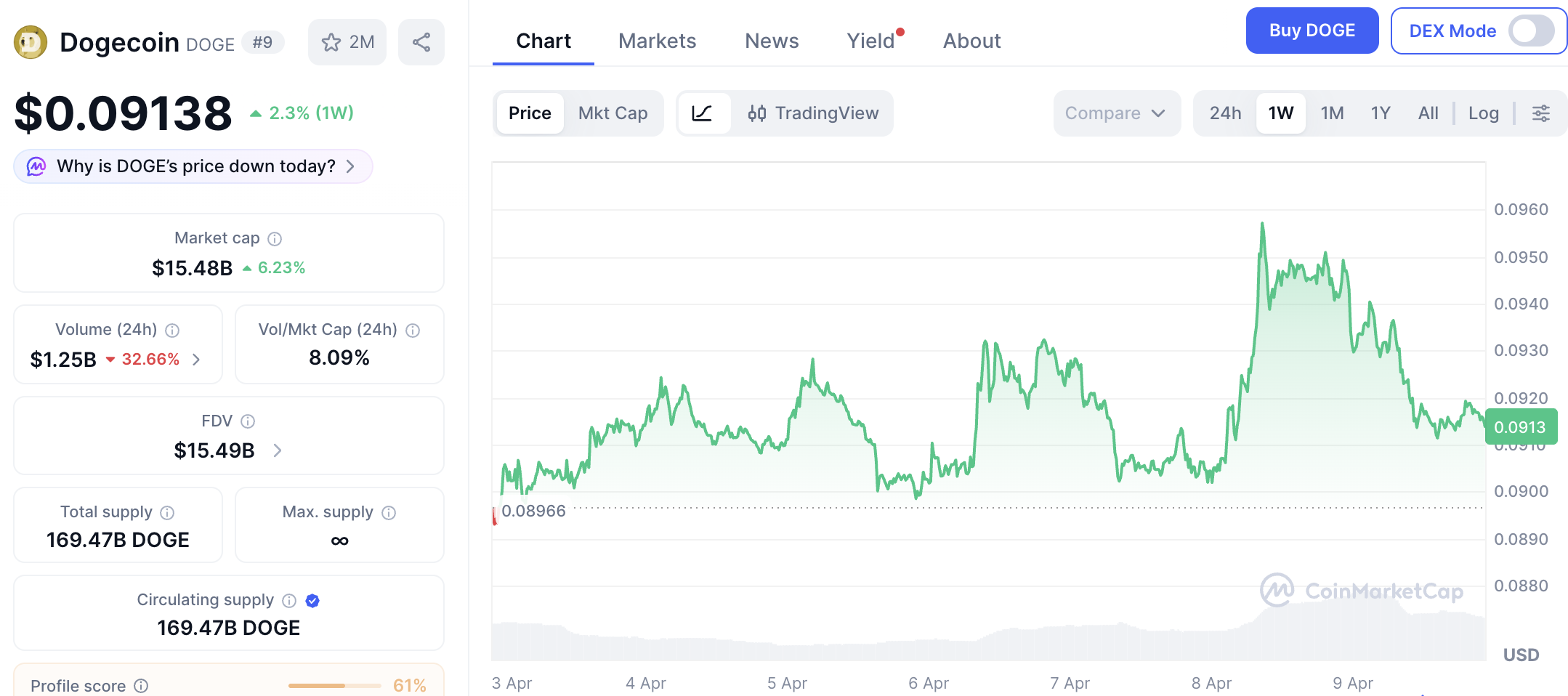Open chart settings sliders icon

tap(1541, 113)
